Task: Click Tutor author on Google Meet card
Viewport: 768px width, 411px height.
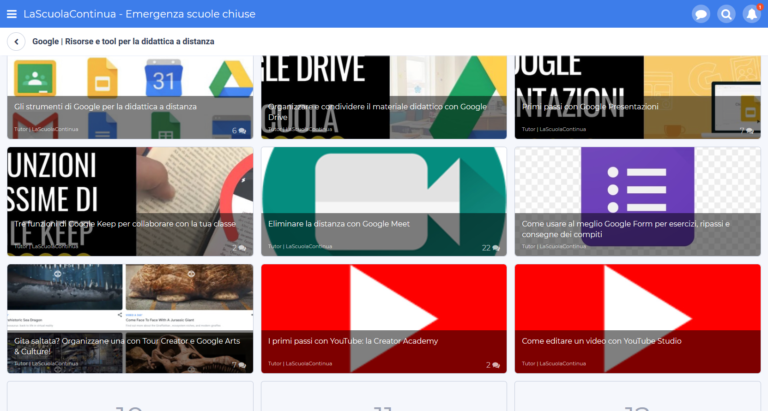Action: (x=300, y=246)
